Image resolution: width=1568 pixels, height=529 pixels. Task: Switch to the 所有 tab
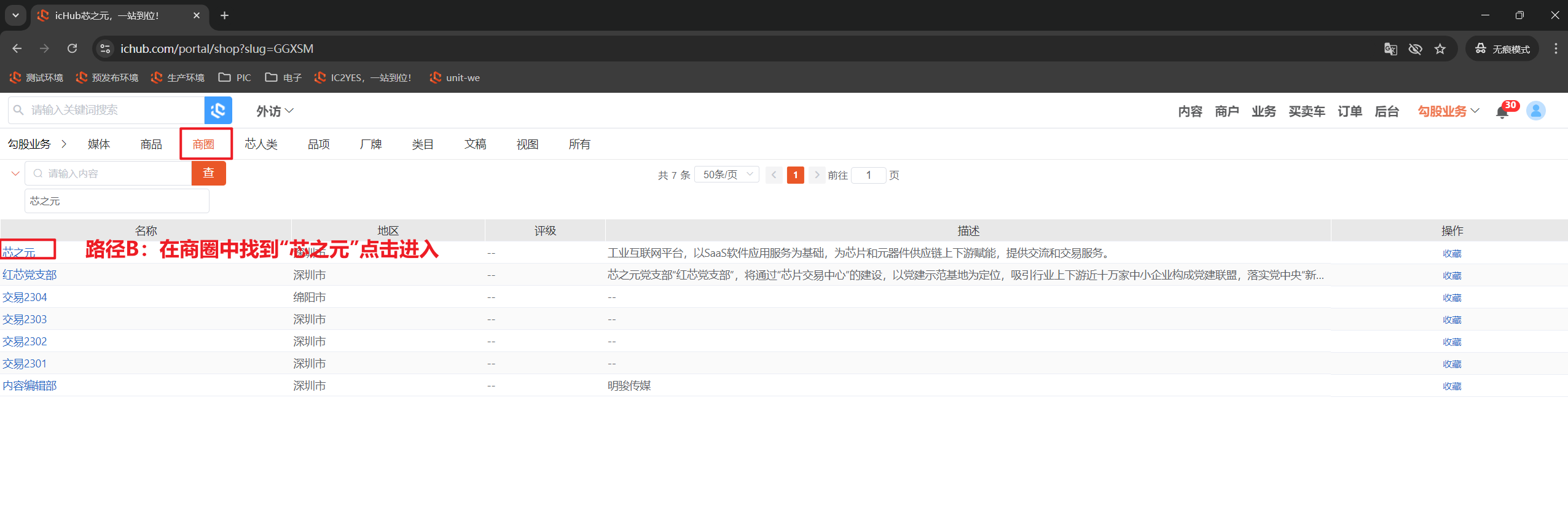click(x=579, y=144)
